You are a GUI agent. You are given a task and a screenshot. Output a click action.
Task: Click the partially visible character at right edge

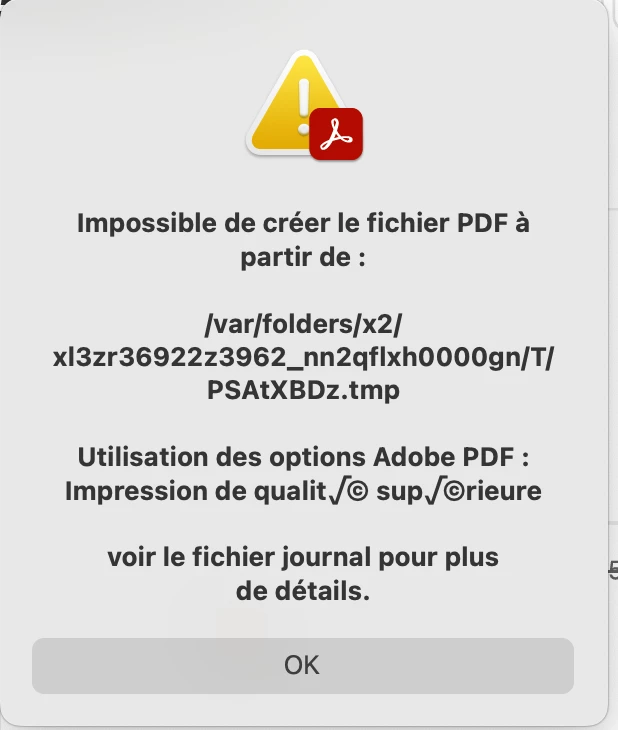click(613, 570)
